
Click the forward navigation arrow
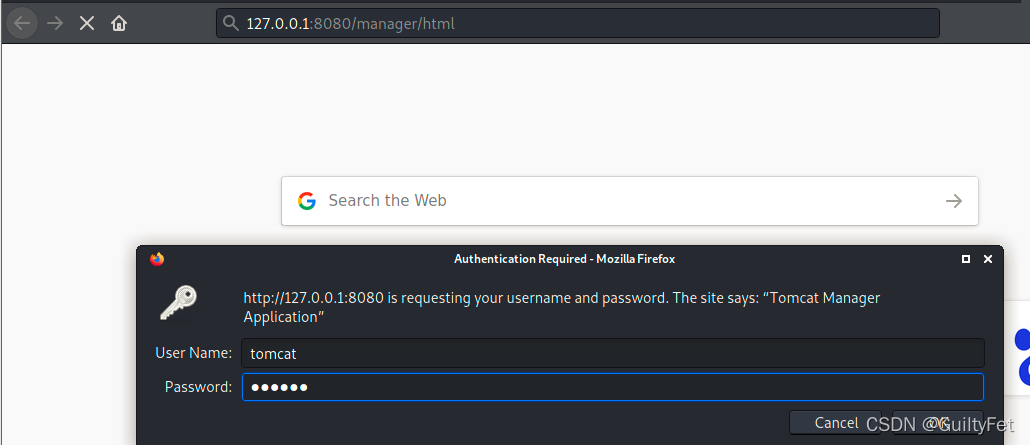coord(55,23)
